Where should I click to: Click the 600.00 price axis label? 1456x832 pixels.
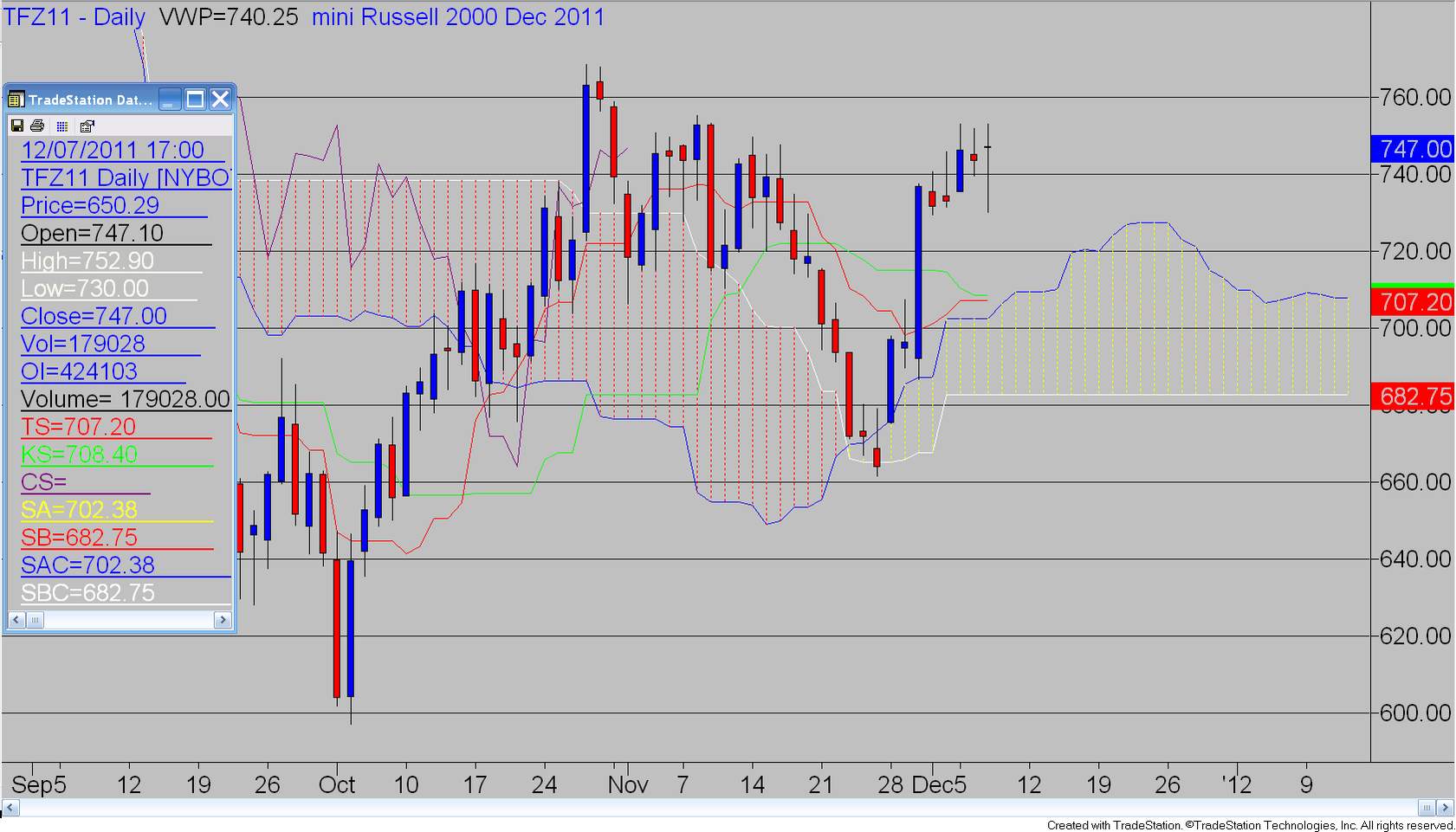[1415, 713]
